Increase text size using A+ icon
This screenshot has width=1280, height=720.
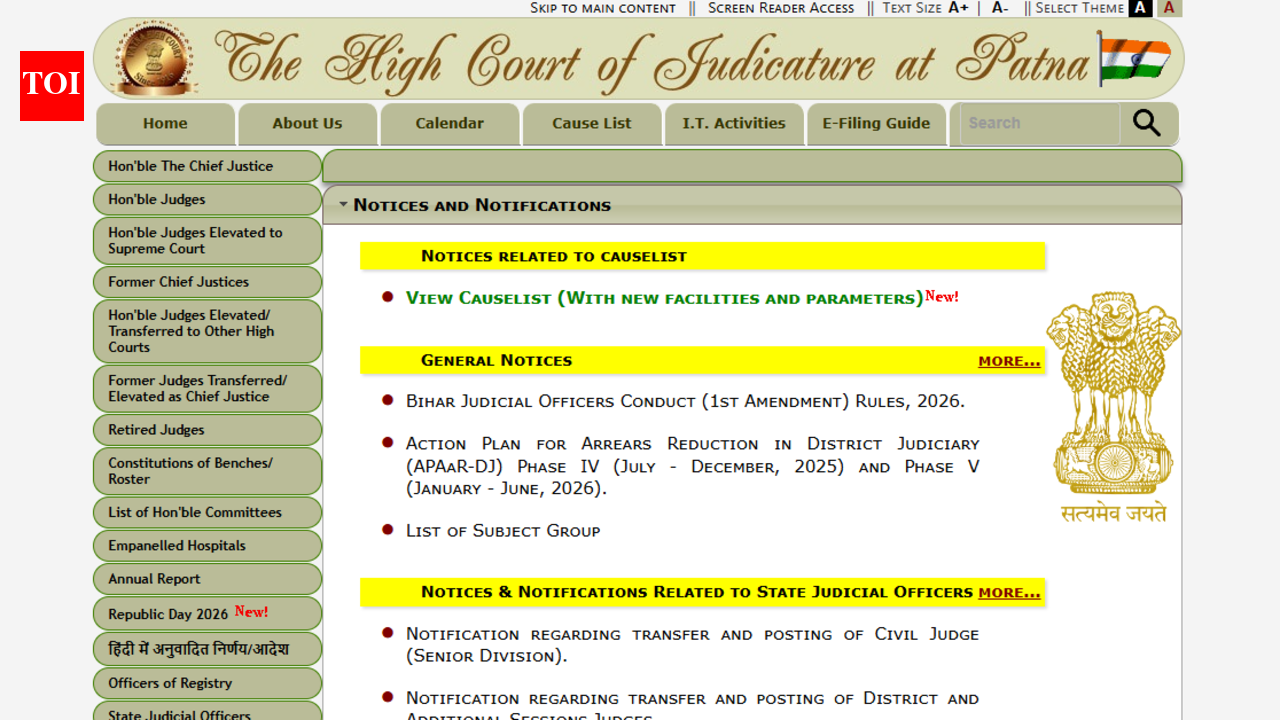coord(957,8)
